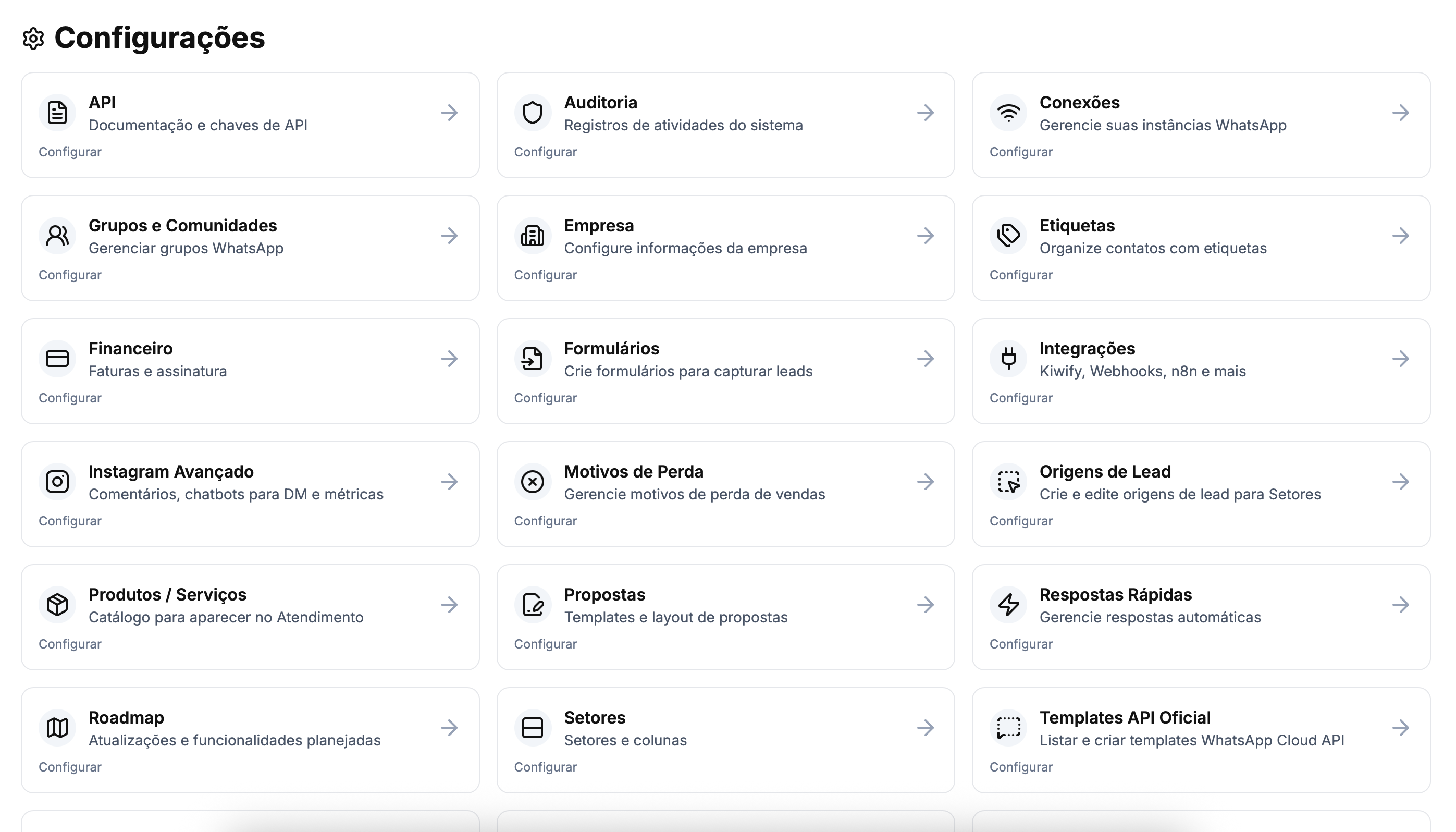The height and width of the screenshot is (832, 1456).
Task: Select the Empresa building icon
Action: (533, 236)
